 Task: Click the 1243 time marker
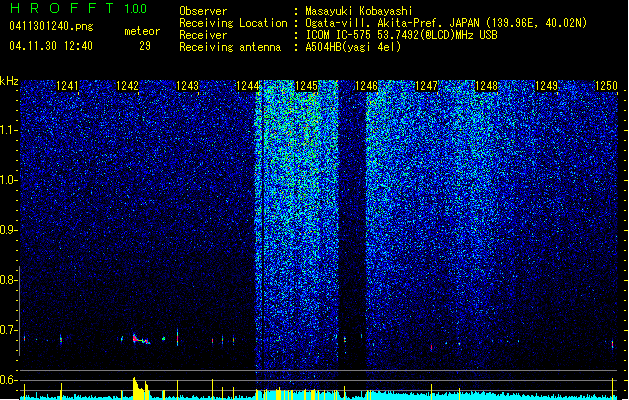coord(187,86)
